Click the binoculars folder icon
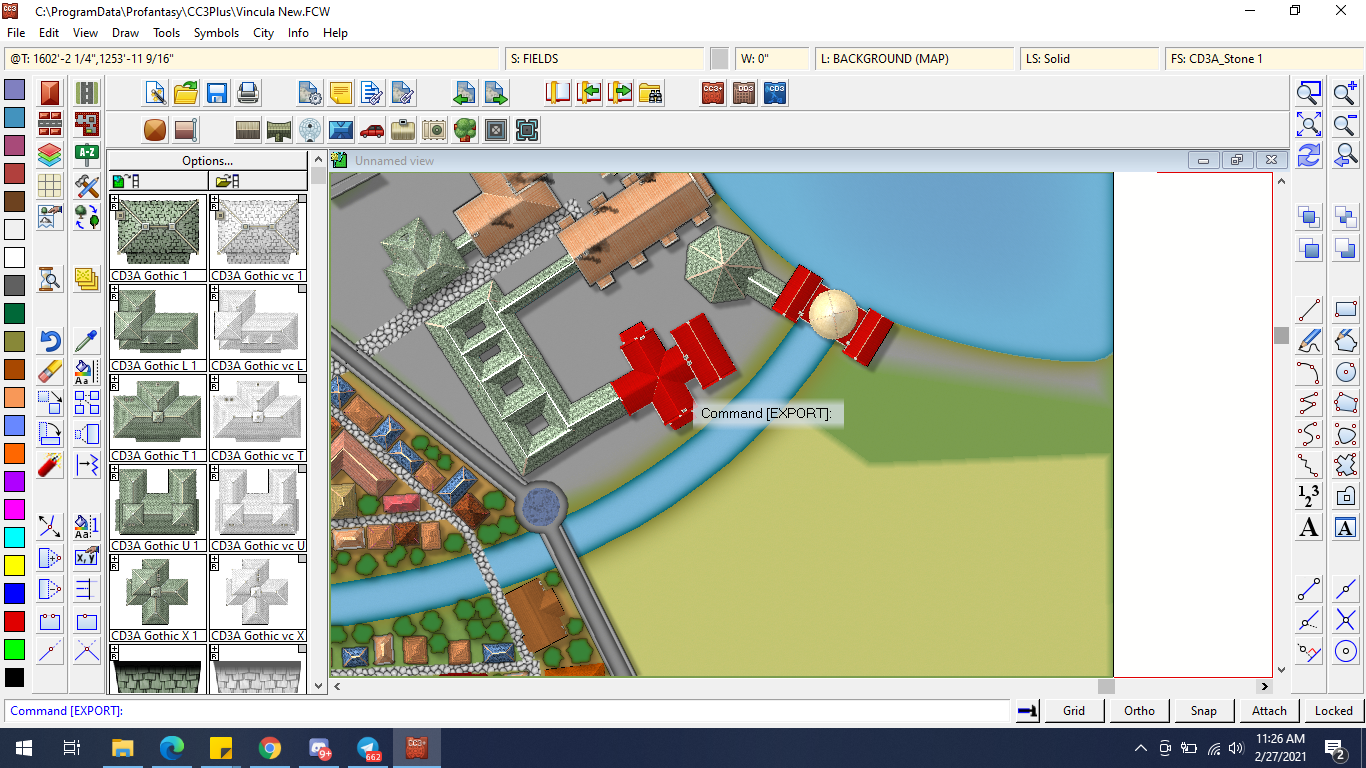The image size is (1366, 768). coord(651,94)
